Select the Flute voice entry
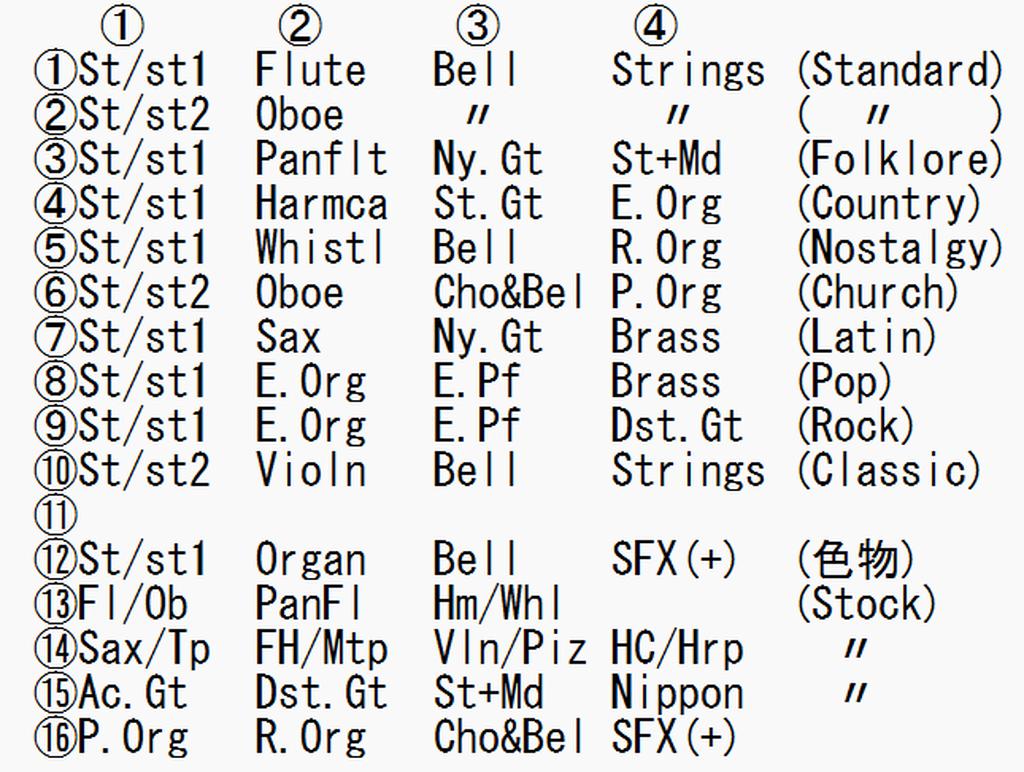 tap(310, 70)
